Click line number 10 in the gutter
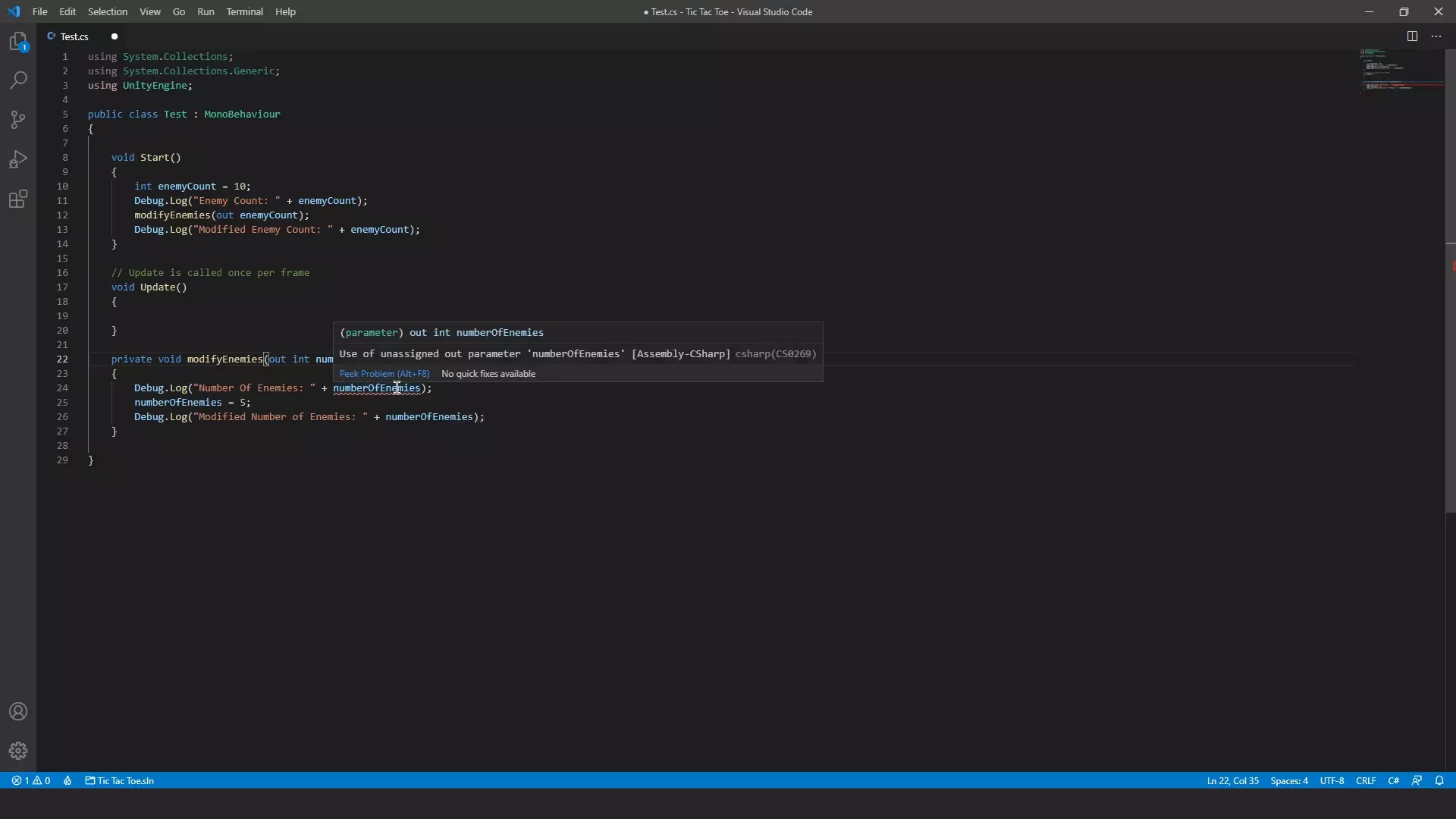 pos(62,187)
